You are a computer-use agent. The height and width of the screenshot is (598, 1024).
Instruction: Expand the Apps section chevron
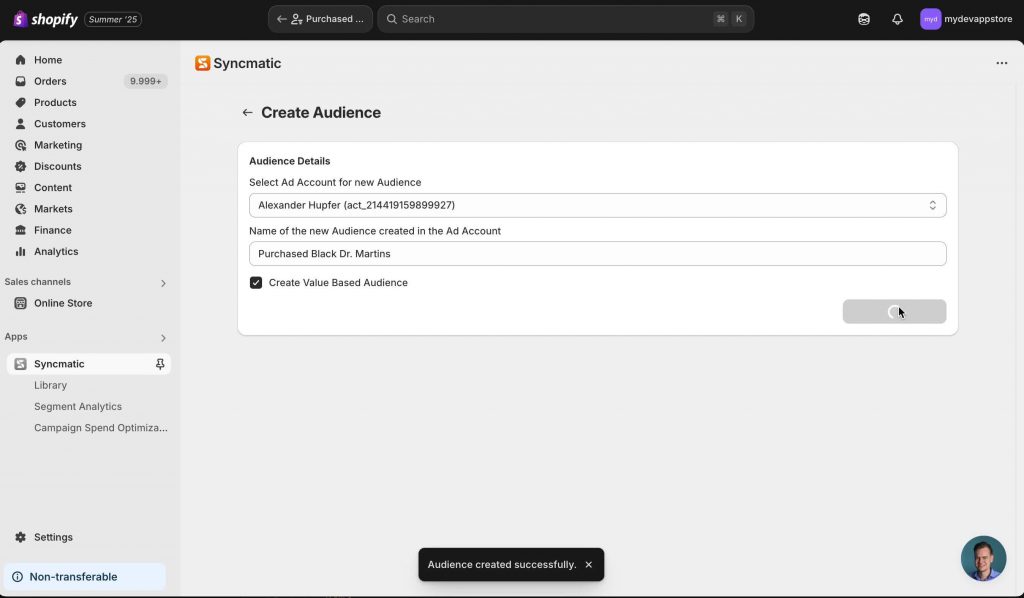pyautogui.click(x=163, y=338)
